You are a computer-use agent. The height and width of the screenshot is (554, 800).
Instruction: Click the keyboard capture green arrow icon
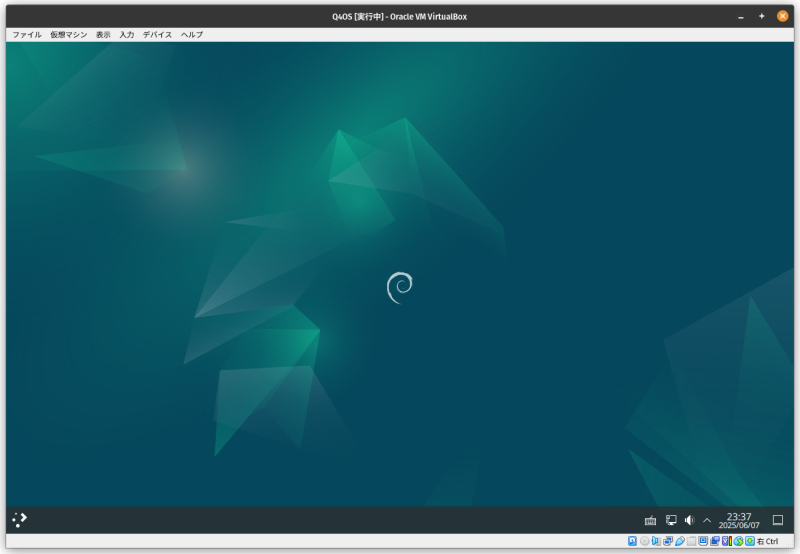750,541
